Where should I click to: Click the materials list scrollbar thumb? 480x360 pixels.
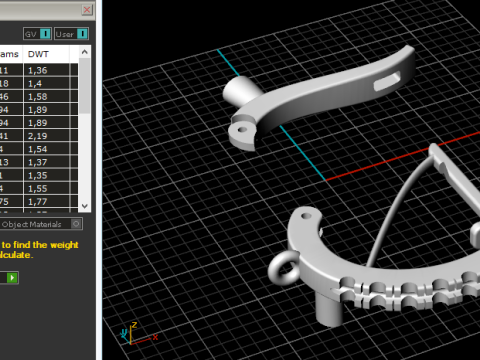click(85, 86)
